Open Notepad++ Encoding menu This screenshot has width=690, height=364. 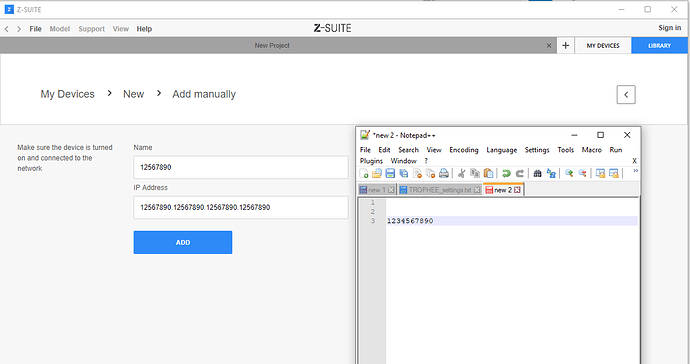pos(464,150)
